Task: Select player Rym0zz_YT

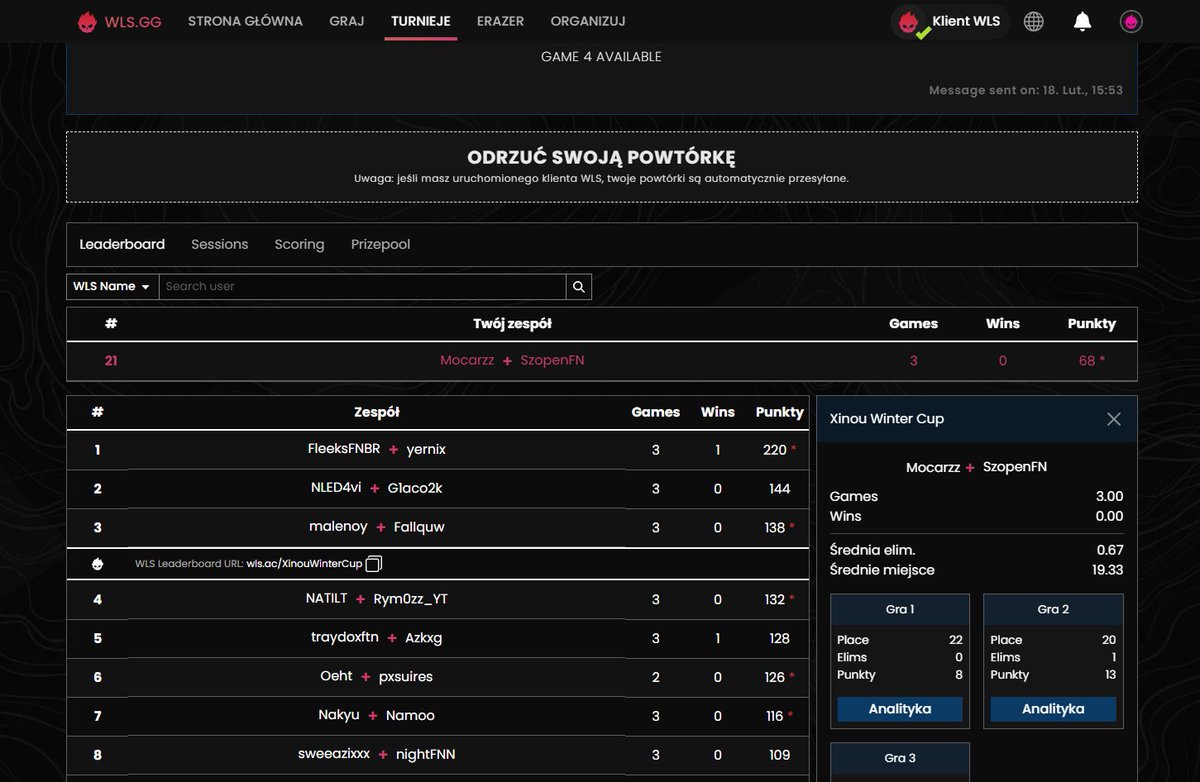Action: pos(411,599)
